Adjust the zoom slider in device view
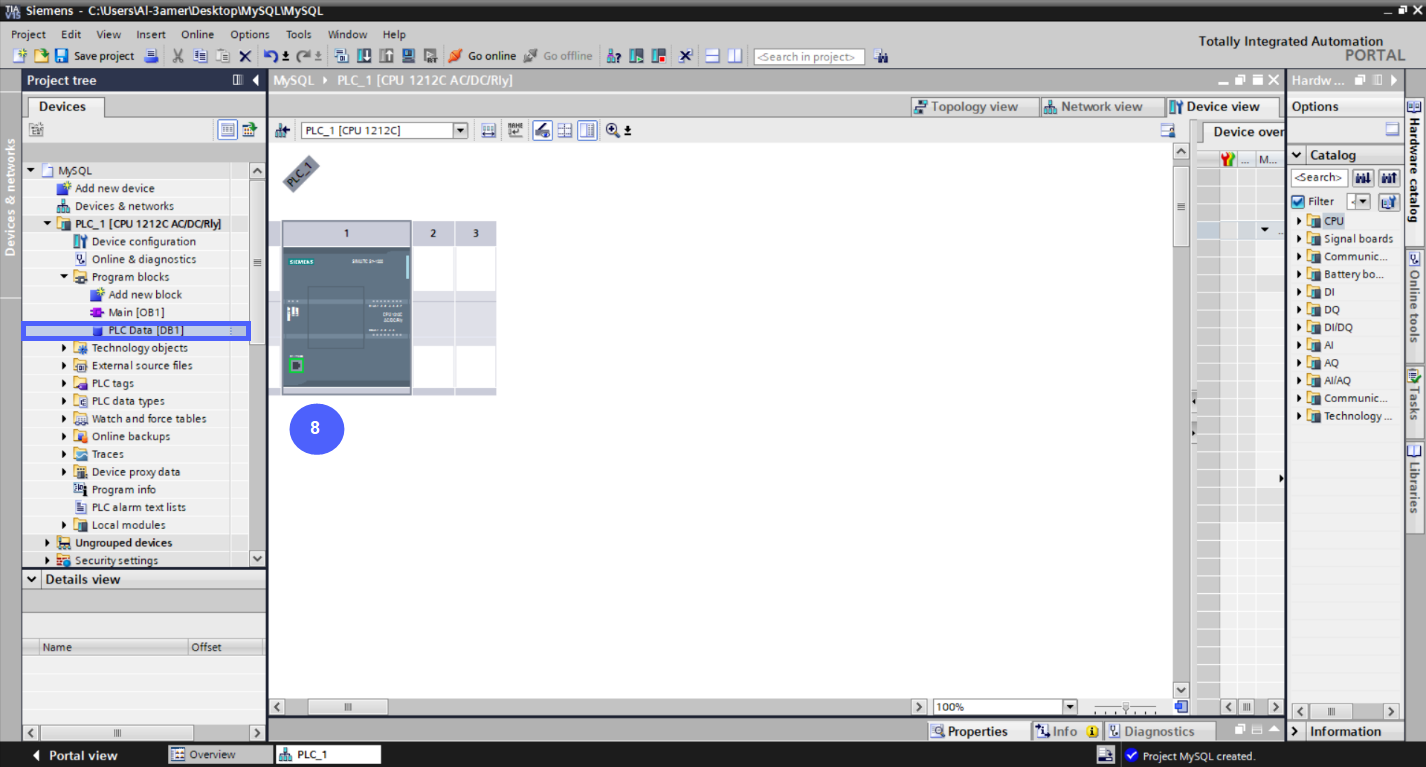The height and width of the screenshot is (767, 1426). [1126, 707]
